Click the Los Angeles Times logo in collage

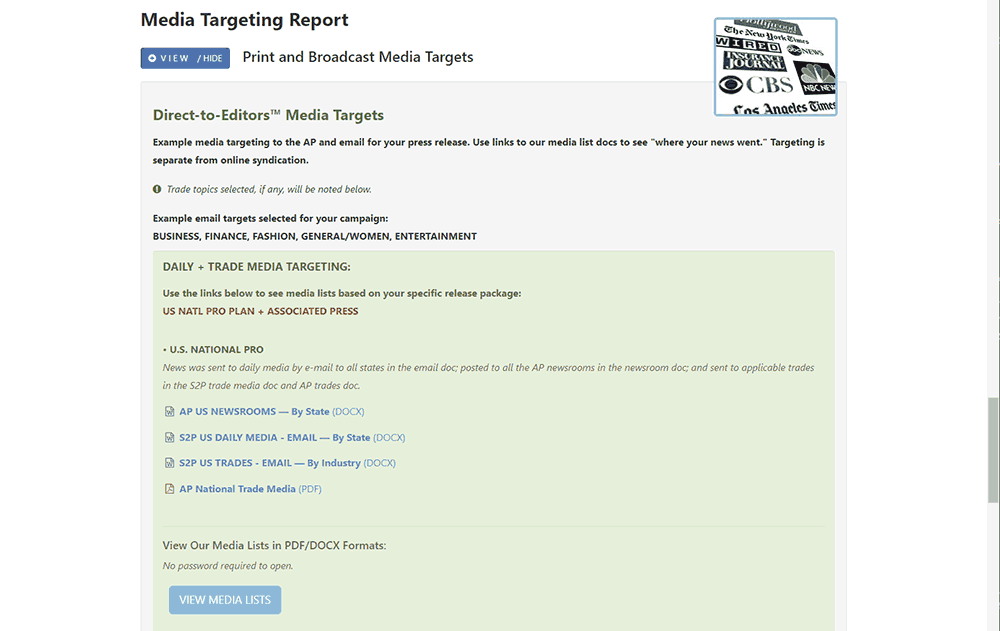click(x=784, y=107)
